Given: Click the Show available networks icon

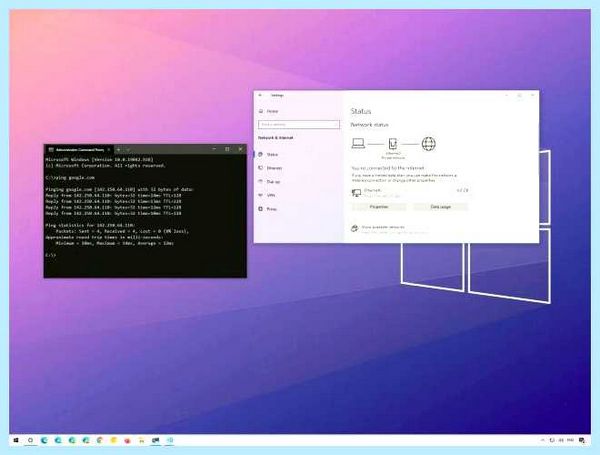Looking at the screenshot, I should pos(355,228).
